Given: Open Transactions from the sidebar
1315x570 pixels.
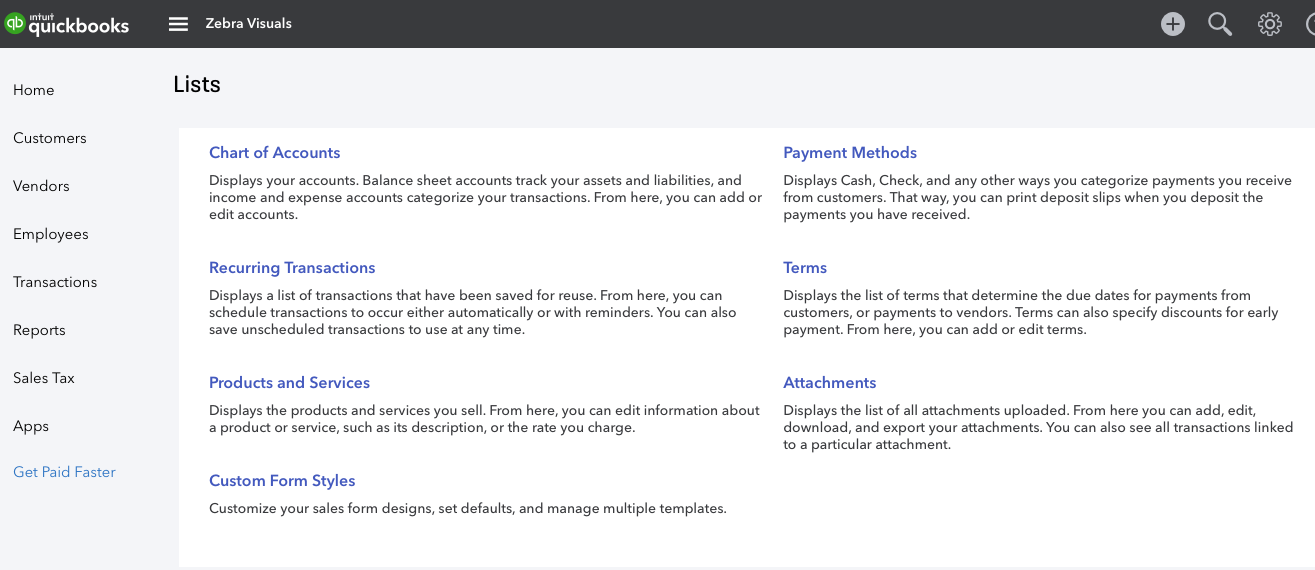Looking at the screenshot, I should click(x=55, y=282).
